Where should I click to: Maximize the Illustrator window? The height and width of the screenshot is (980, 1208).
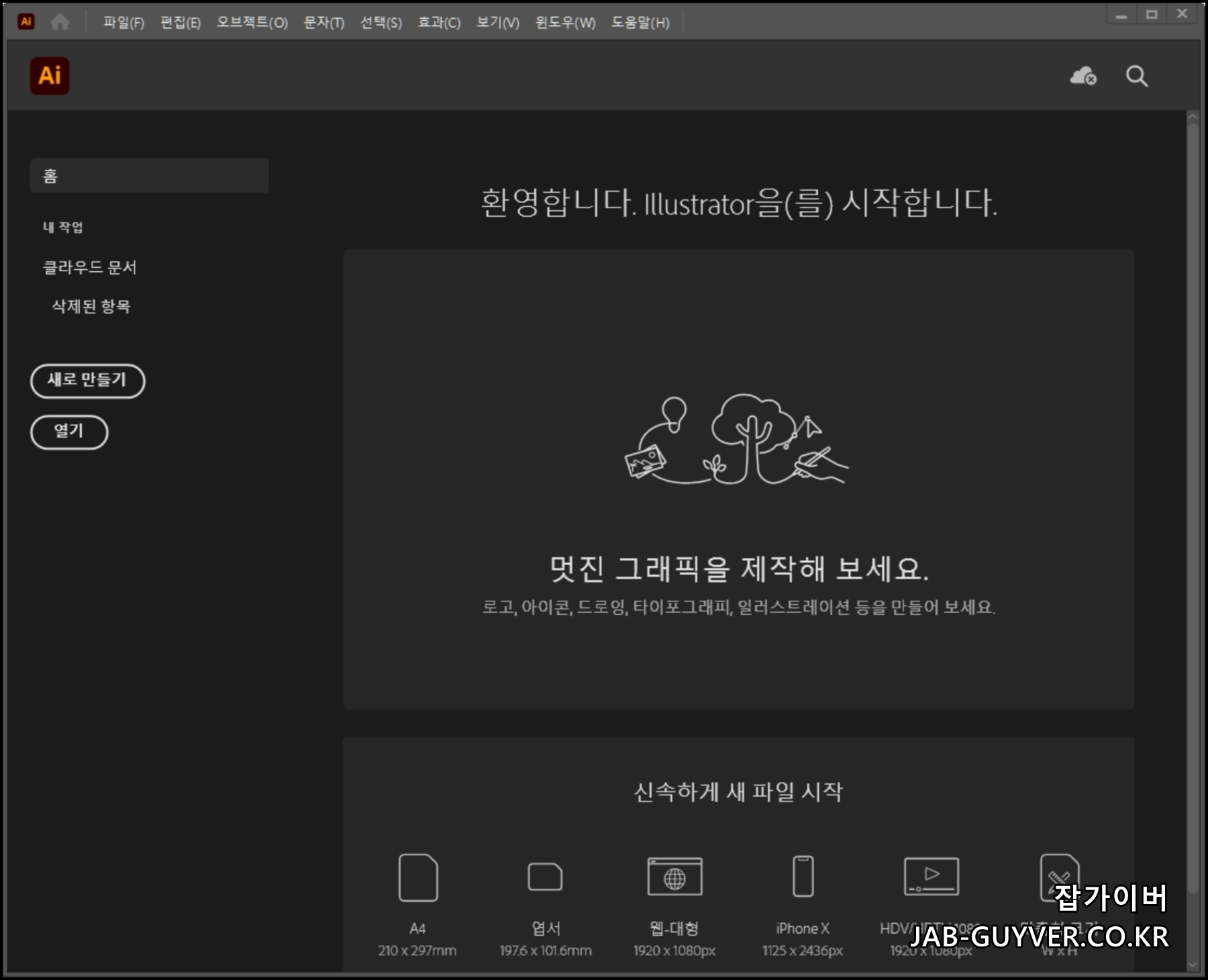click(x=1152, y=15)
